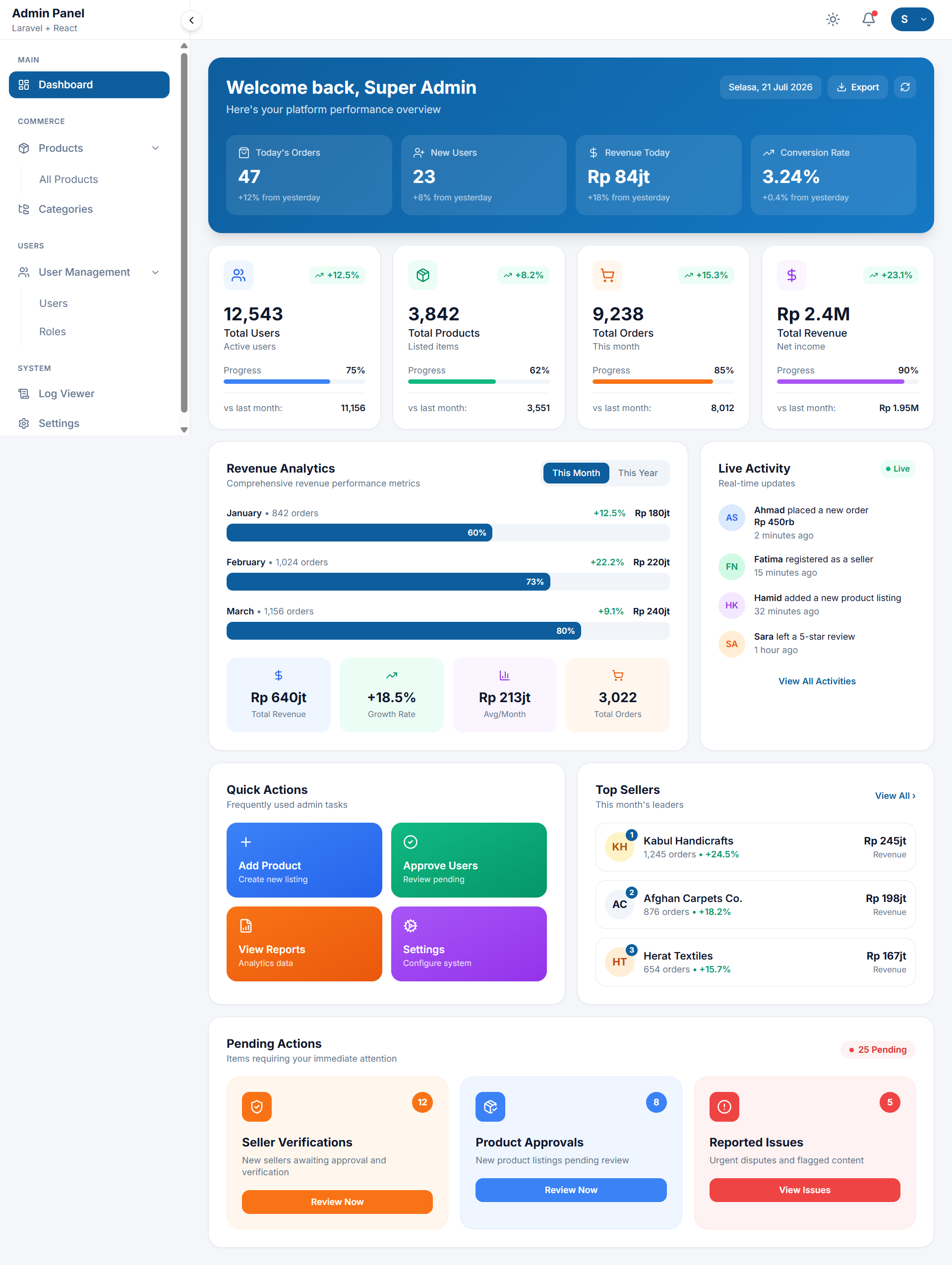
Task: Click the Approve Users quick action
Action: (469, 860)
